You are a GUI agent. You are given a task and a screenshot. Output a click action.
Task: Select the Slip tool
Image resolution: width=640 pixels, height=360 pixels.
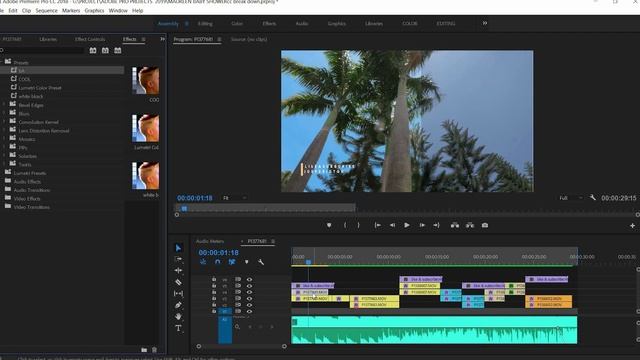click(178, 293)
